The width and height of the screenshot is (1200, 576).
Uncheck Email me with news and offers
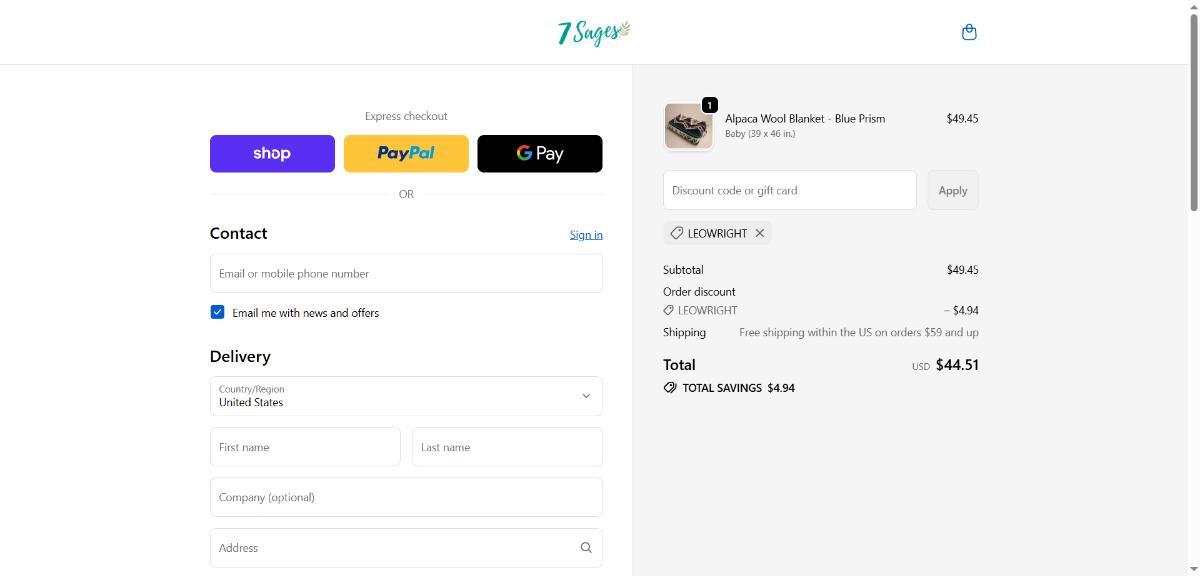coord(217,312)
